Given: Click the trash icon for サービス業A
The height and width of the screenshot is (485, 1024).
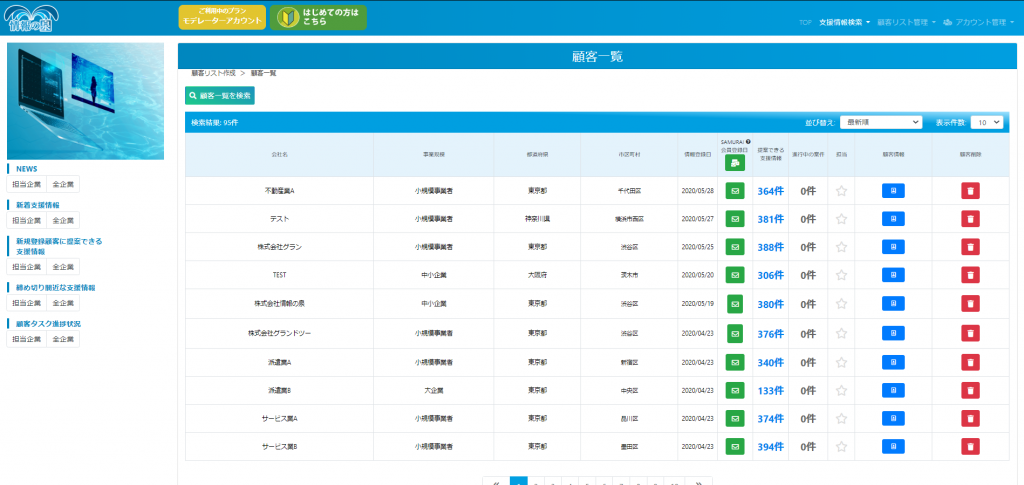Looking at the screenshot, I should [970, 418].
